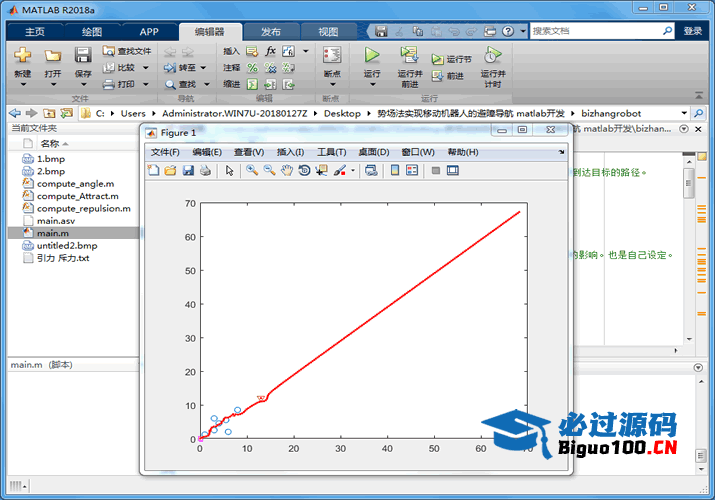Screen dimensions: 715x500
Task: Click the Print (打印) tool
Action: point(119,84)
